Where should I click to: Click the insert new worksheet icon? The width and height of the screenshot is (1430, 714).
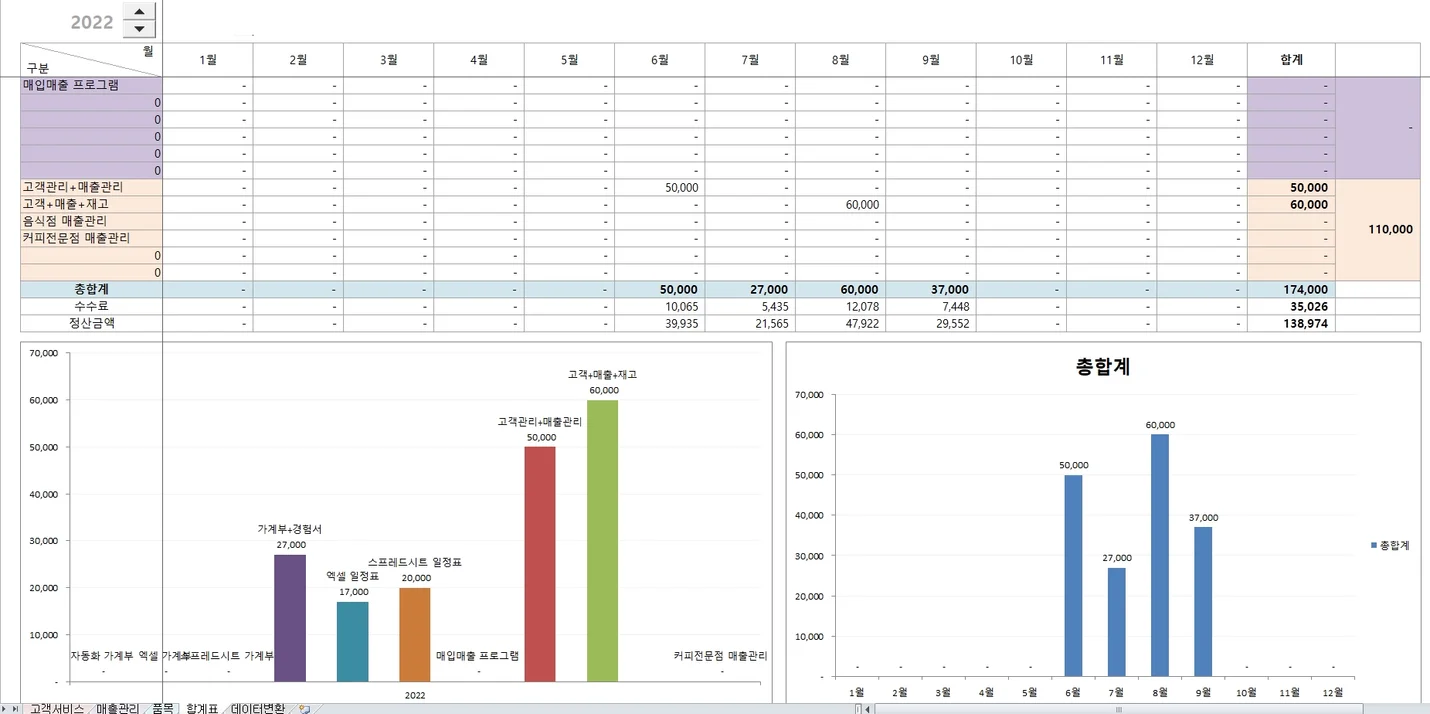click(304, 709)
